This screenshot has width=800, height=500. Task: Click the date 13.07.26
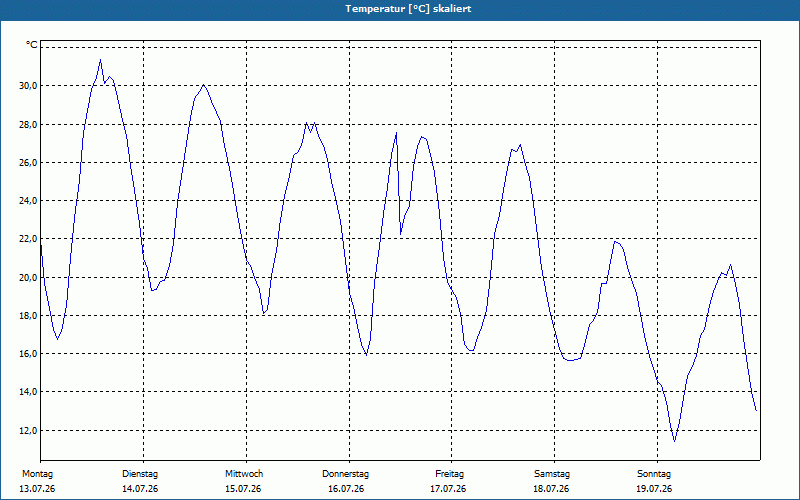(x=37, y=489)
